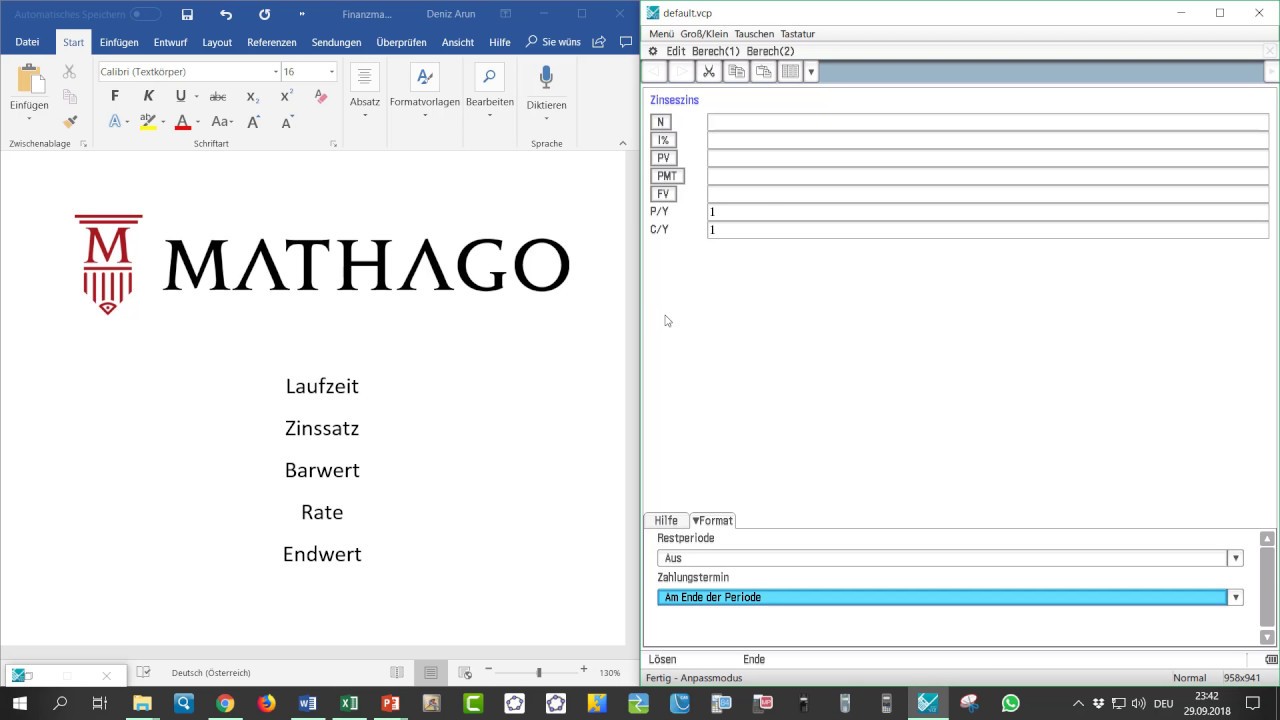The width and height of the screenshot is (1280, 720).
Task: Click the Einfügen paste clipboard icon
Action: point(29,79)
